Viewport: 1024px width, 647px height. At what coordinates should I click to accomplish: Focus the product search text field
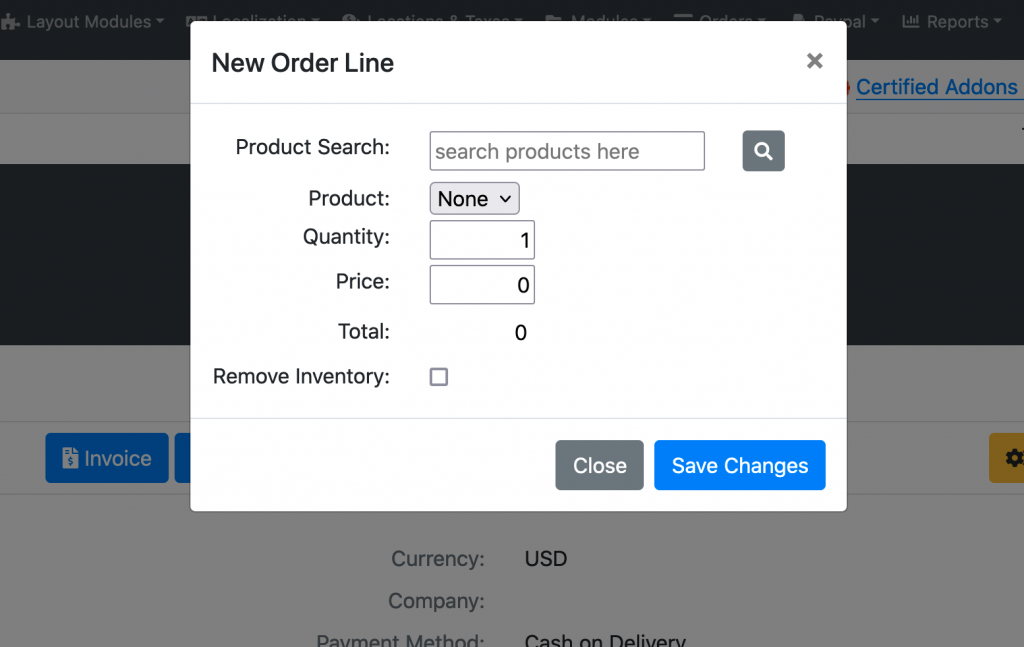point(567,151)
